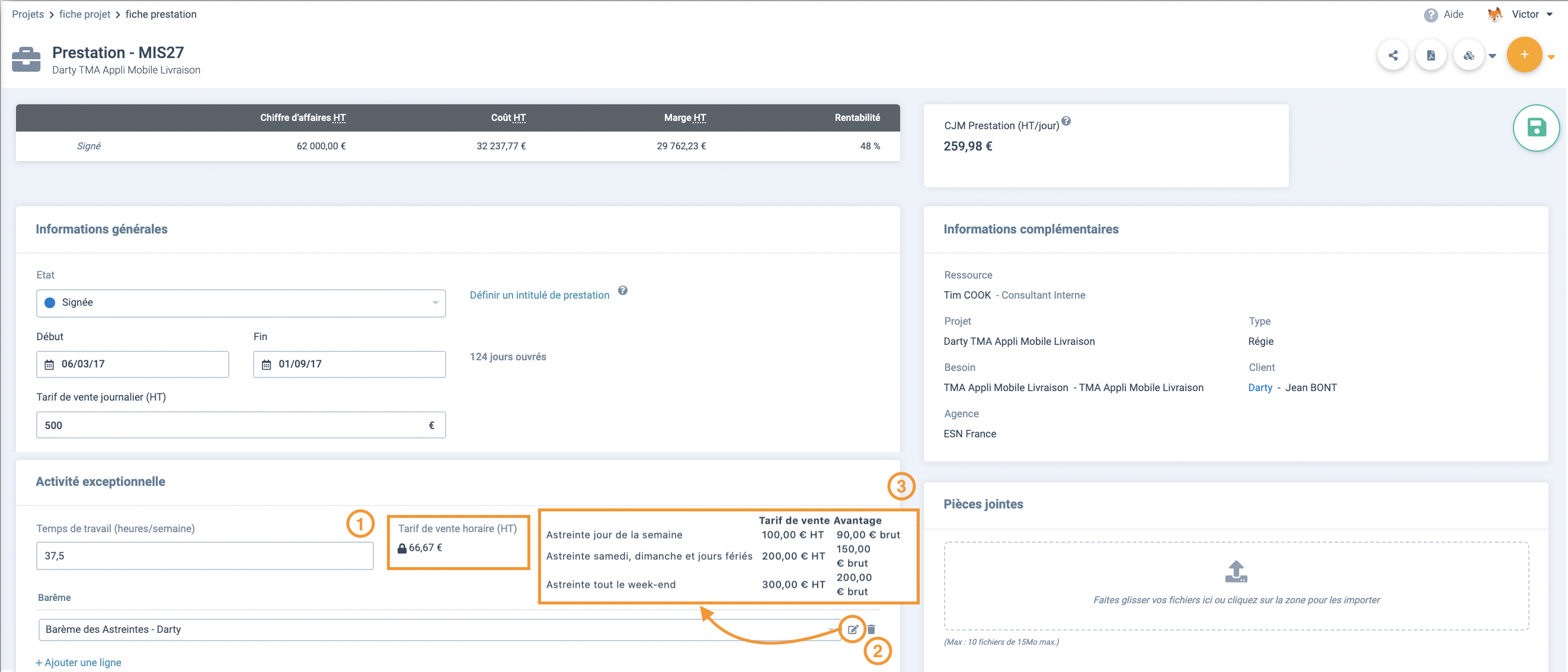Click the orange plus add button
Viewport: 1568px width, 672px height.
point(1524,55)
